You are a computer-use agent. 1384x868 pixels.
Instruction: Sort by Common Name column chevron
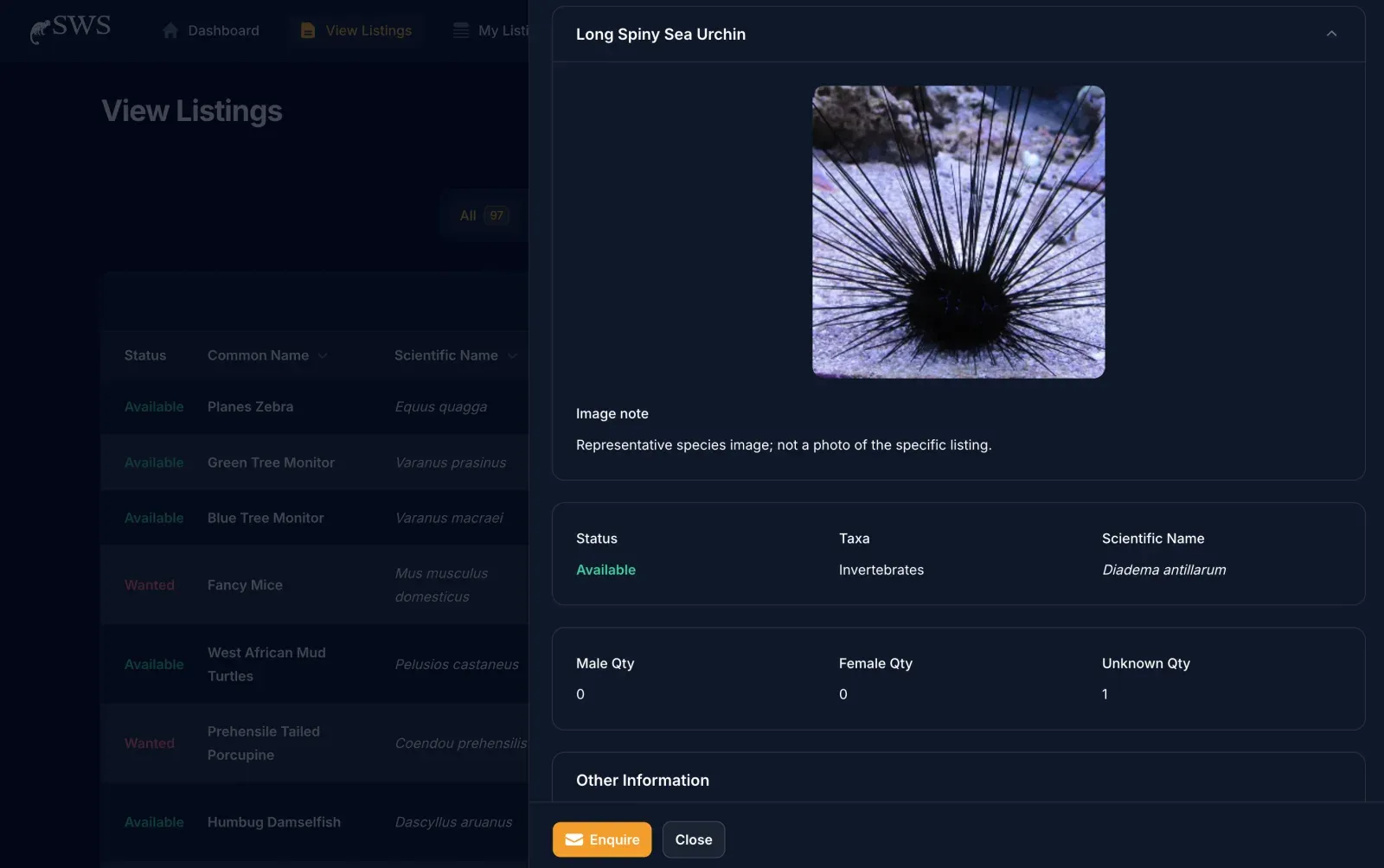323,355
